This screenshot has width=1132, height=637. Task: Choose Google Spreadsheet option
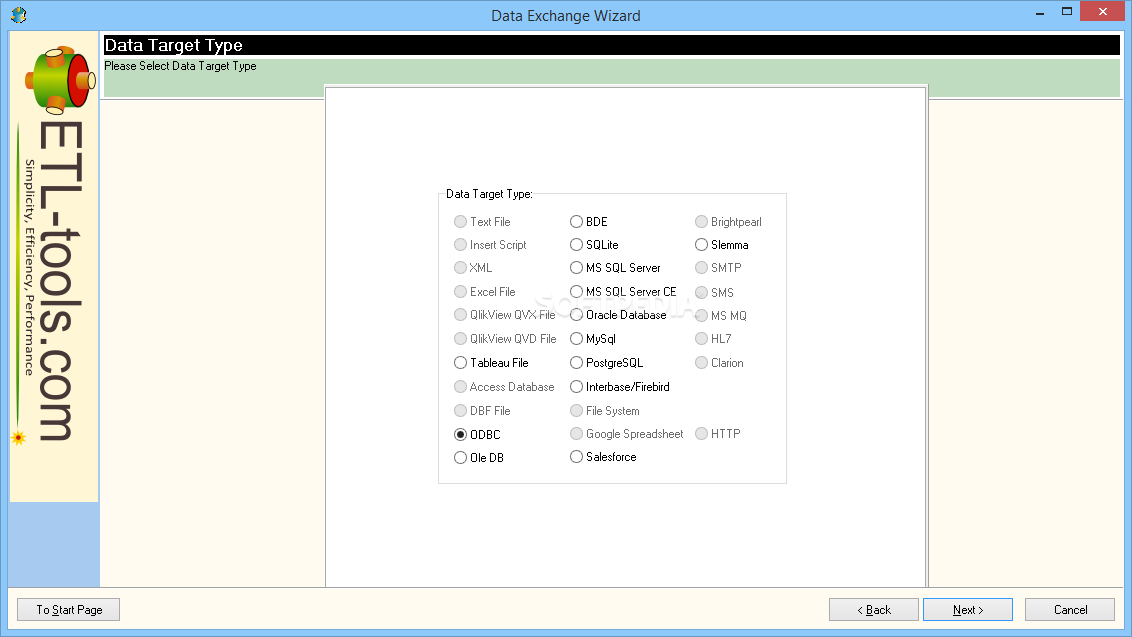click(627, 434)
